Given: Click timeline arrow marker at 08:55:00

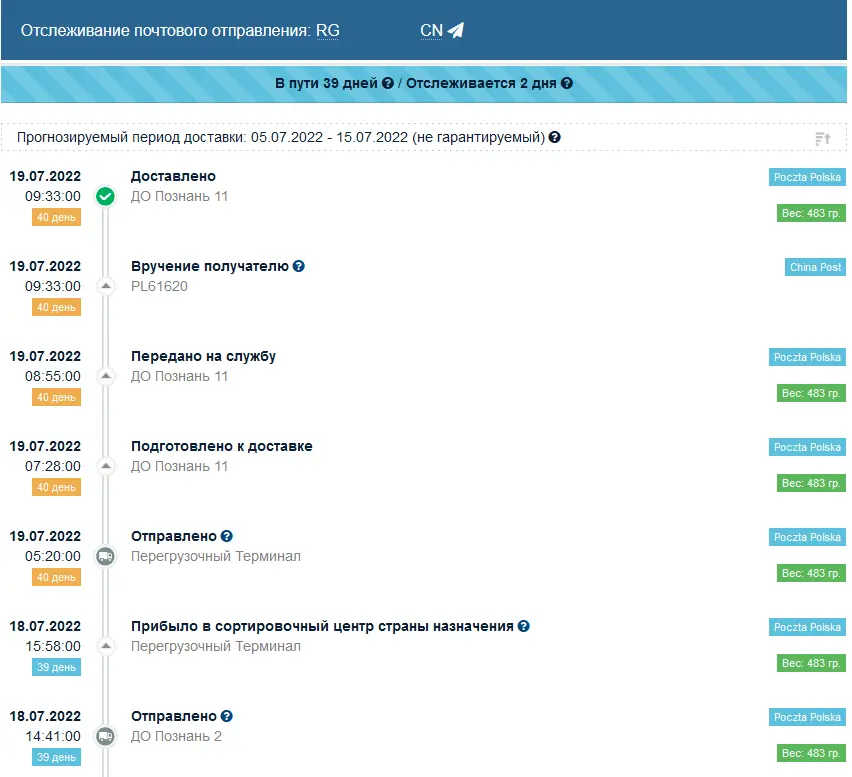Looking at the screenshot, I should [106, 376].
